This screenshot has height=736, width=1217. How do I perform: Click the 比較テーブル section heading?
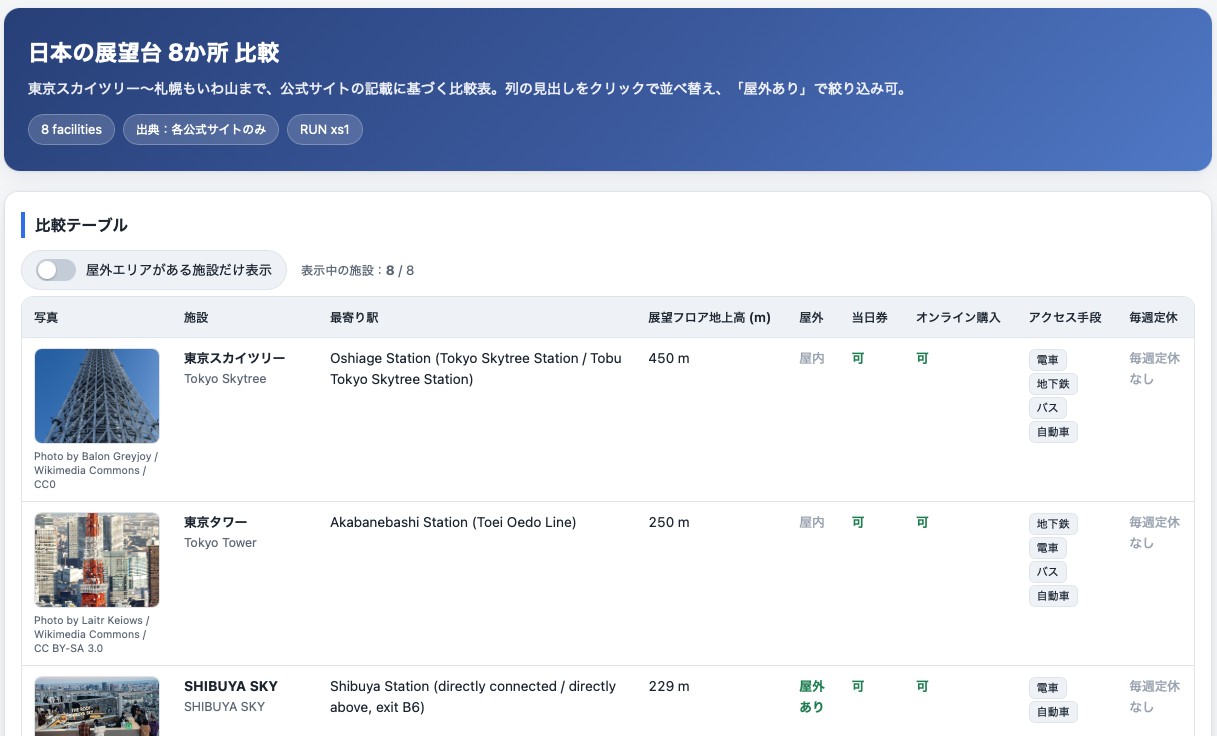click(x=81, y=225)
